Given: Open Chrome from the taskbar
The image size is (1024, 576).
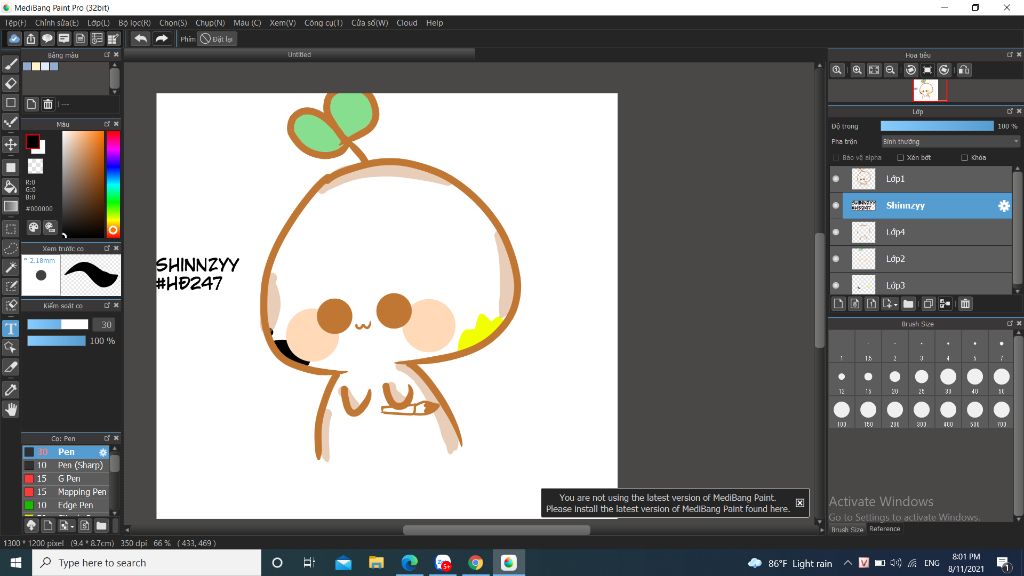Looking at the screenshot, I should [475, 562].
